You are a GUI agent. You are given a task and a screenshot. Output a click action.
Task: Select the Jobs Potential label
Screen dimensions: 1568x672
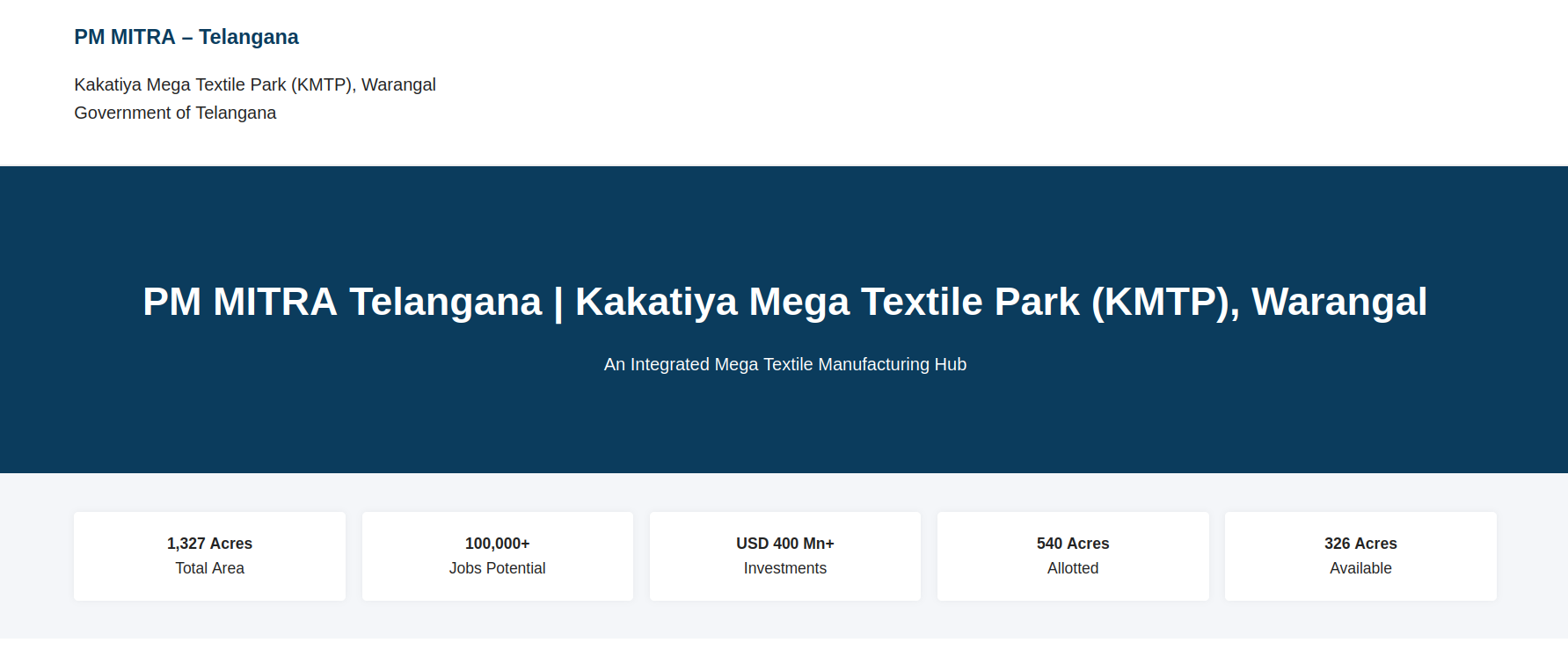[497, 568]
